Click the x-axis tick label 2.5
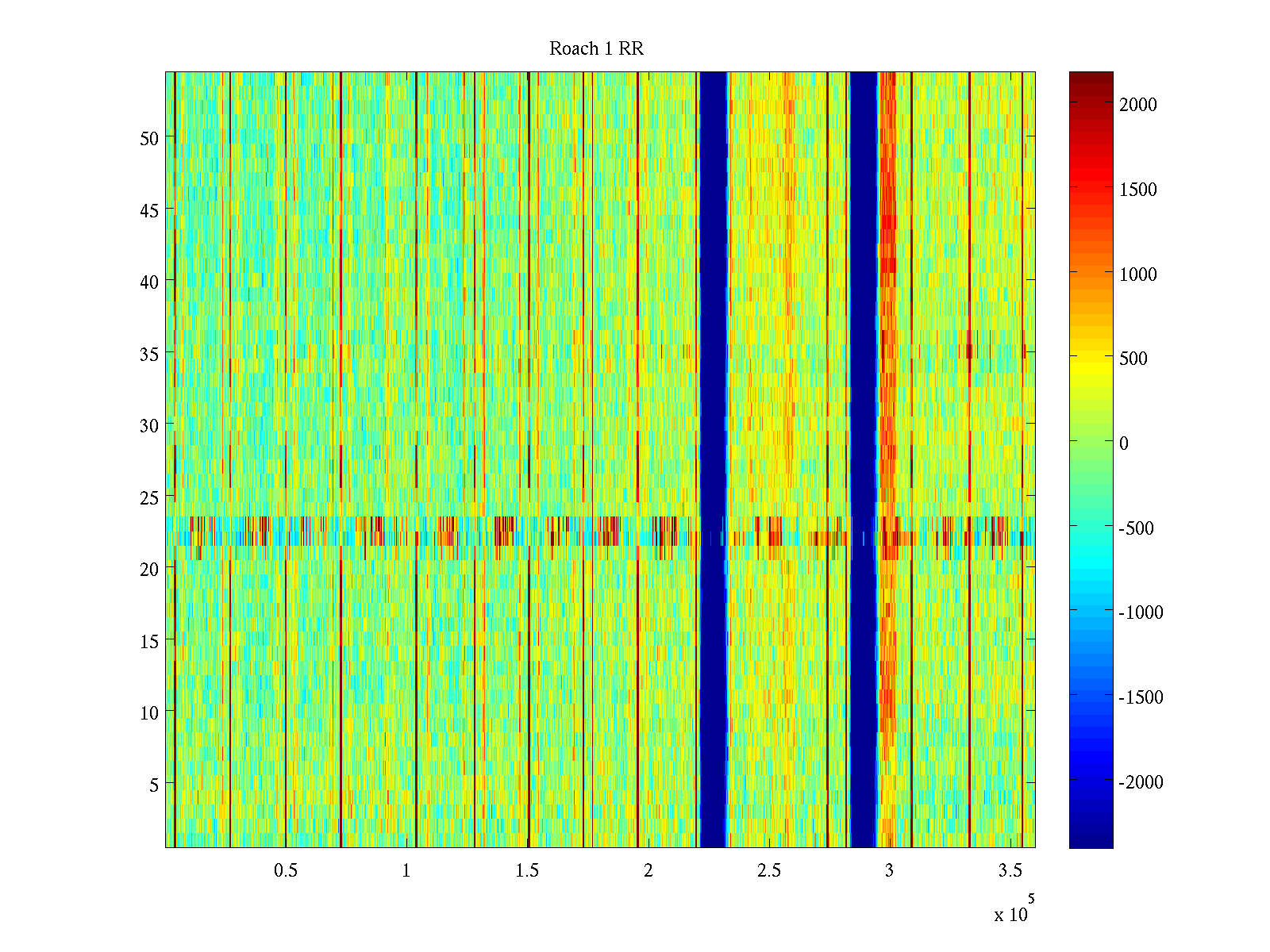1270x952 pixels. pos(768,871)
